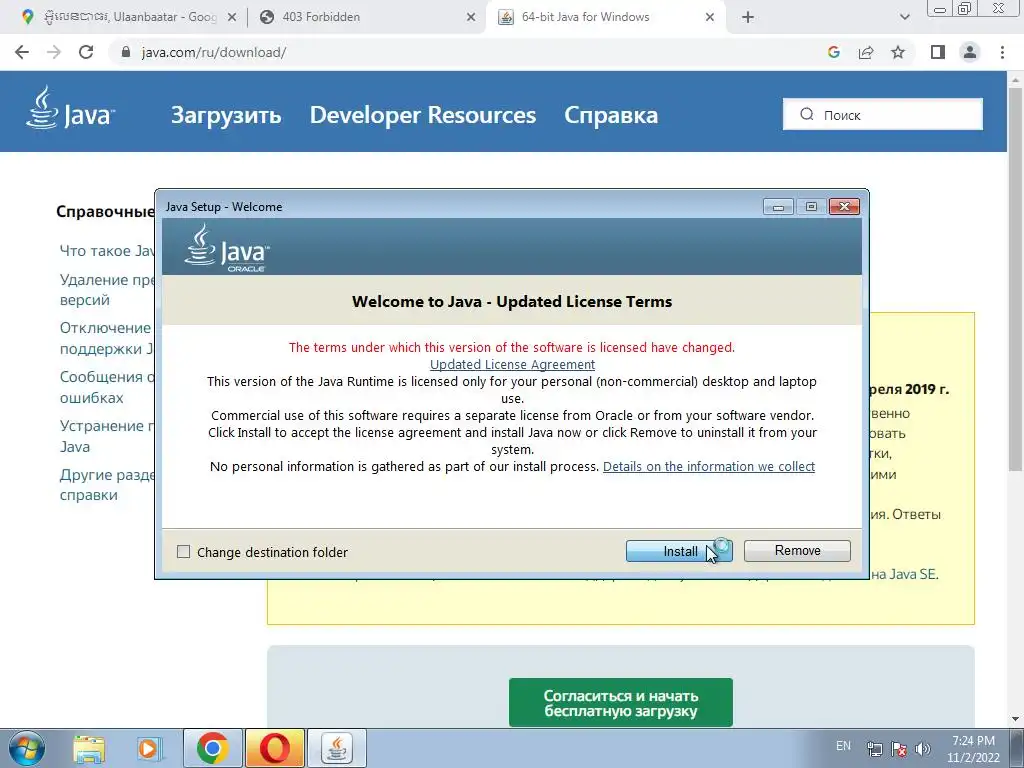The image size is (1024, 768).
Task: Click the Java logo in site header
Action: (x=71, y=108)
